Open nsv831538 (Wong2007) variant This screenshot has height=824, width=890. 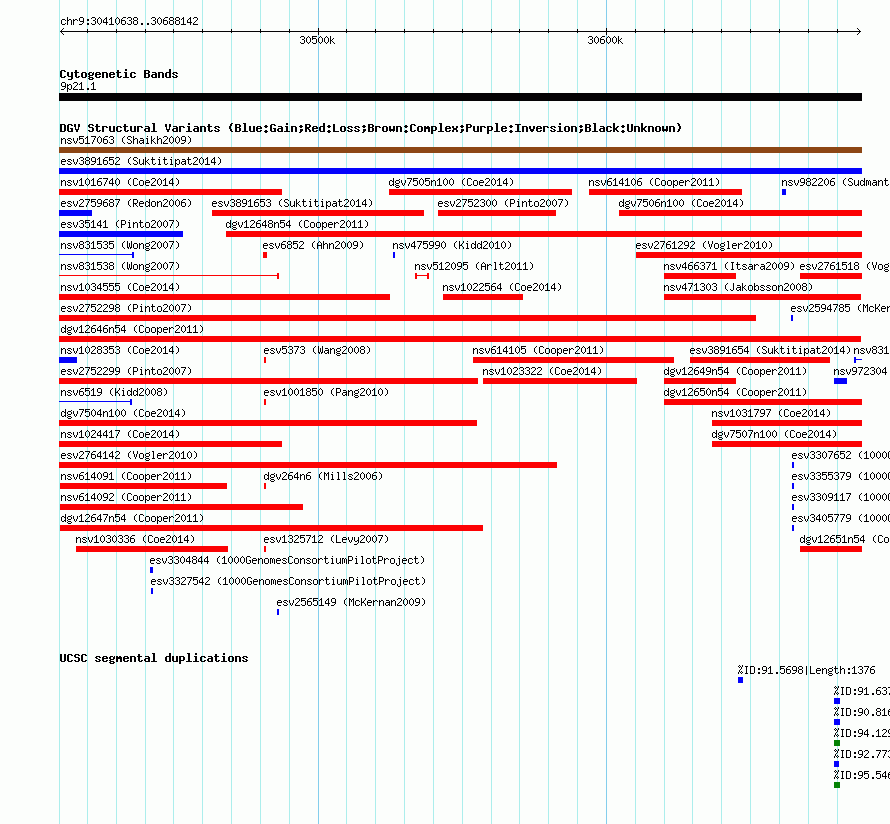point(120,266)
